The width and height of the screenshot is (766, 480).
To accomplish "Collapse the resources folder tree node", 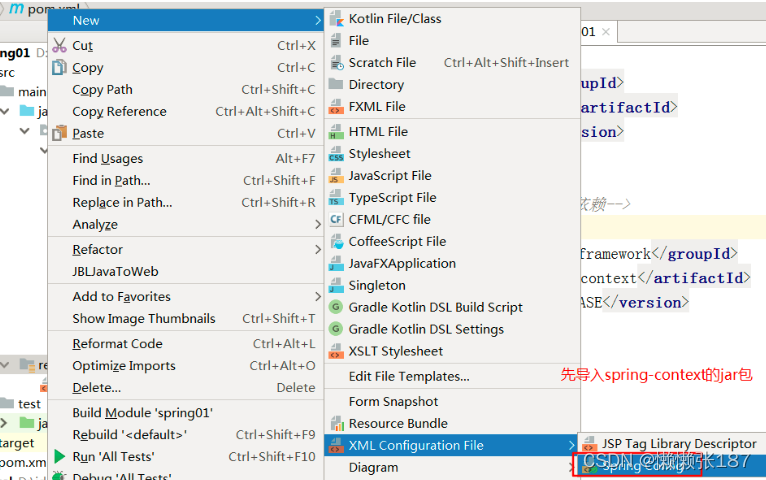I will coord(5,365).
